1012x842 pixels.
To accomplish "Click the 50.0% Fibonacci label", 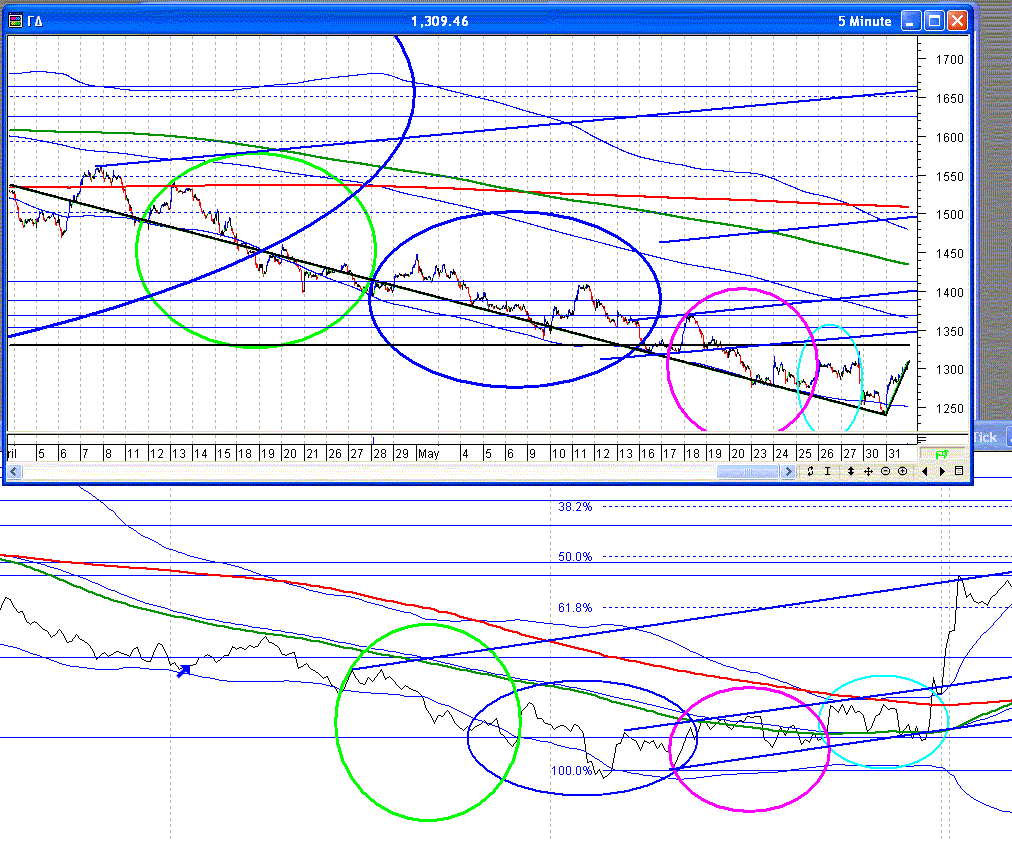I will pyautogui.click(x=575, y=557).
